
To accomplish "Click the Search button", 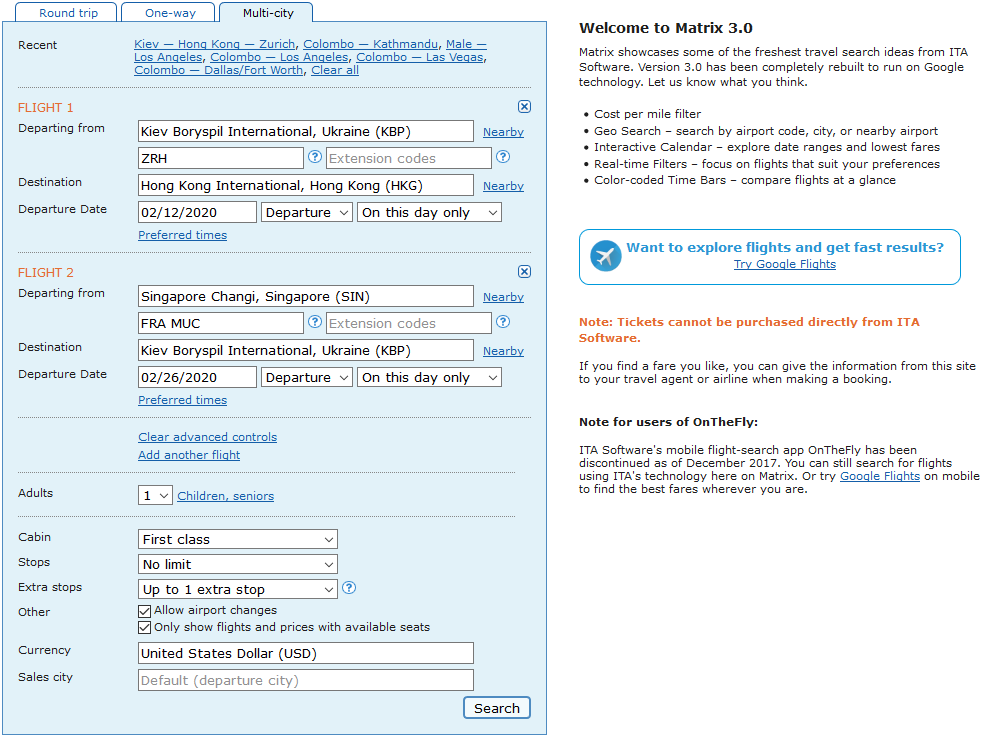I will 497,708.
